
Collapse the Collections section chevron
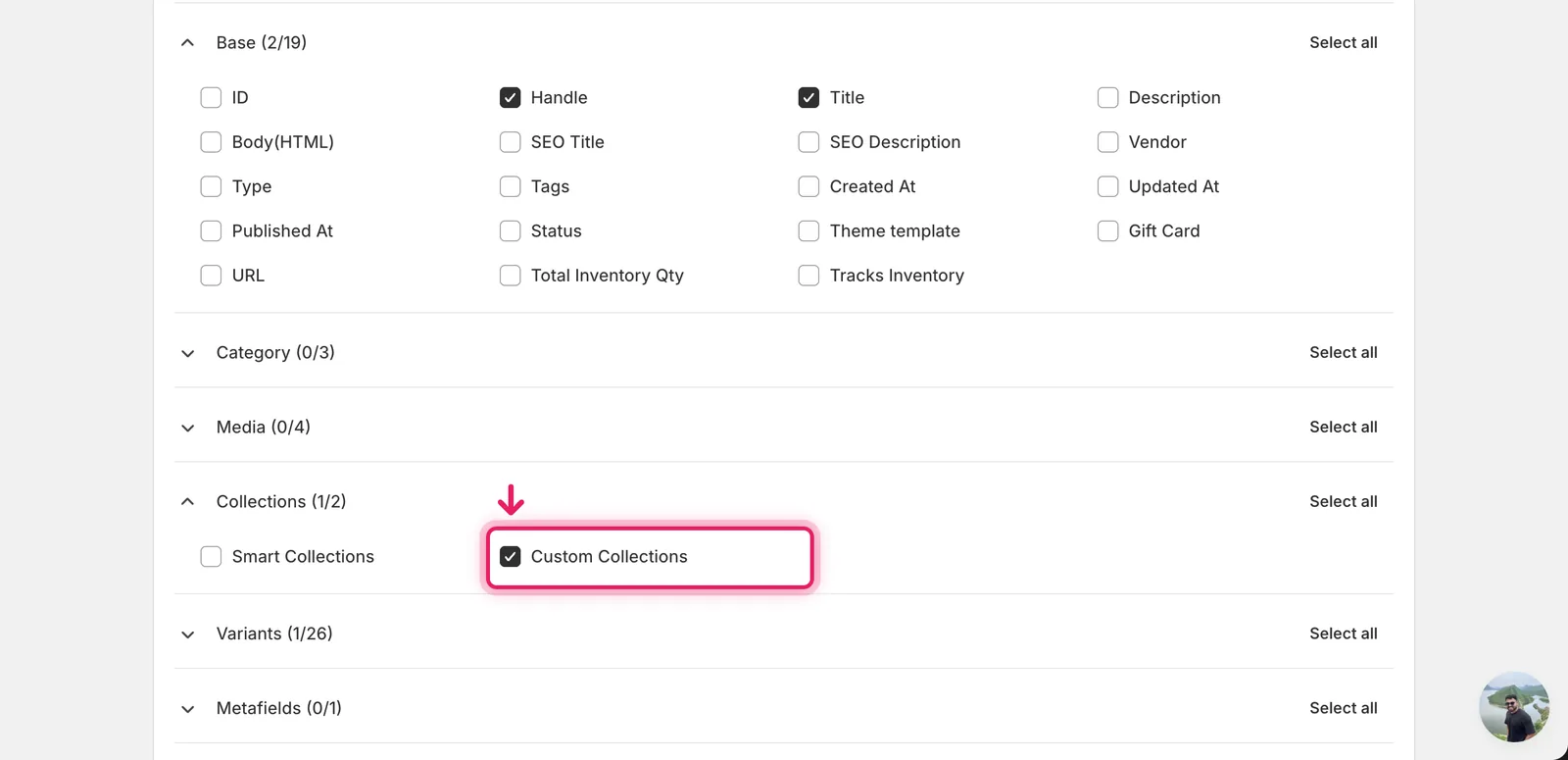pyautogui.click(x=188, y=502)
